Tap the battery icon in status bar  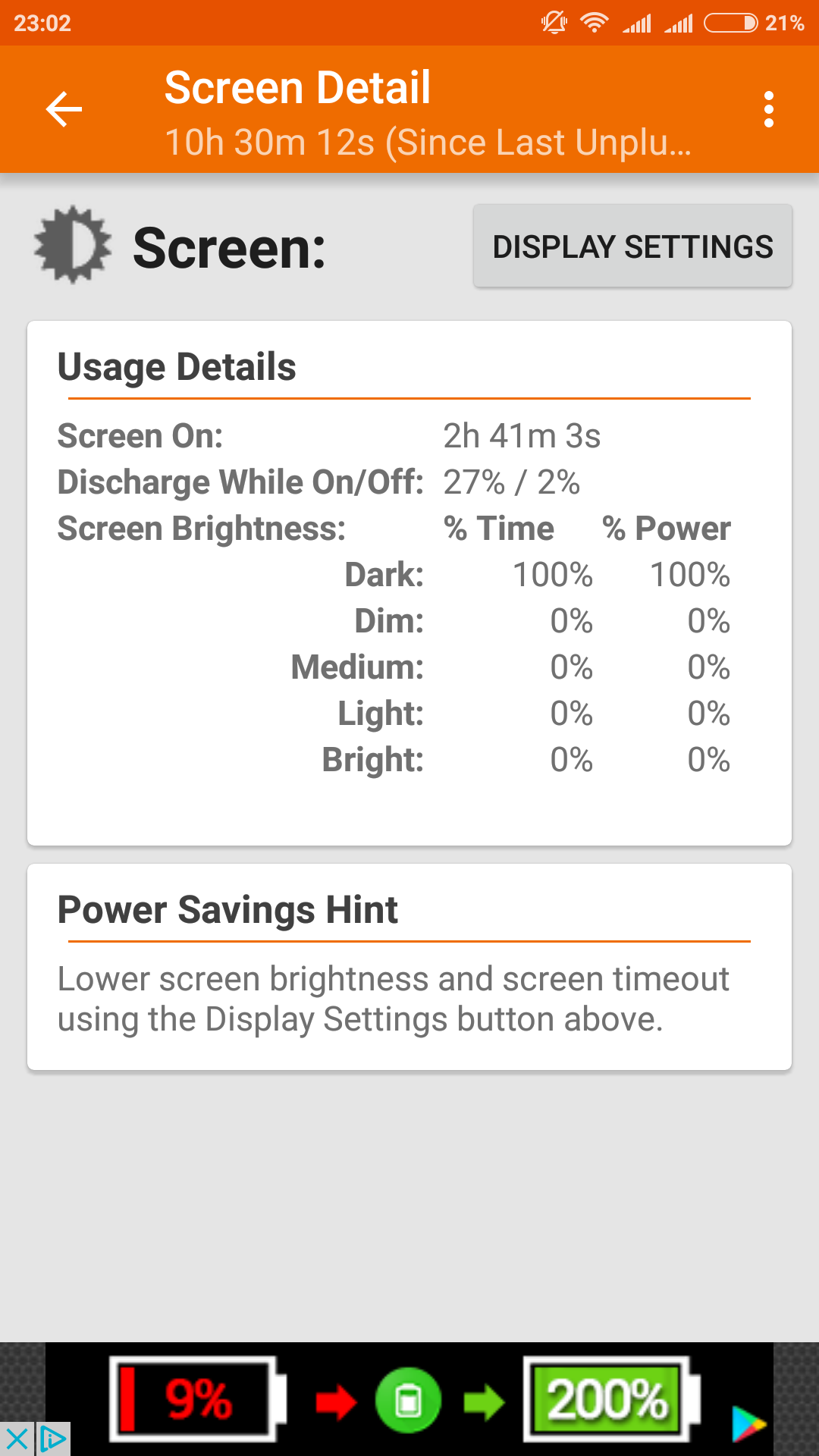(730, 24)
